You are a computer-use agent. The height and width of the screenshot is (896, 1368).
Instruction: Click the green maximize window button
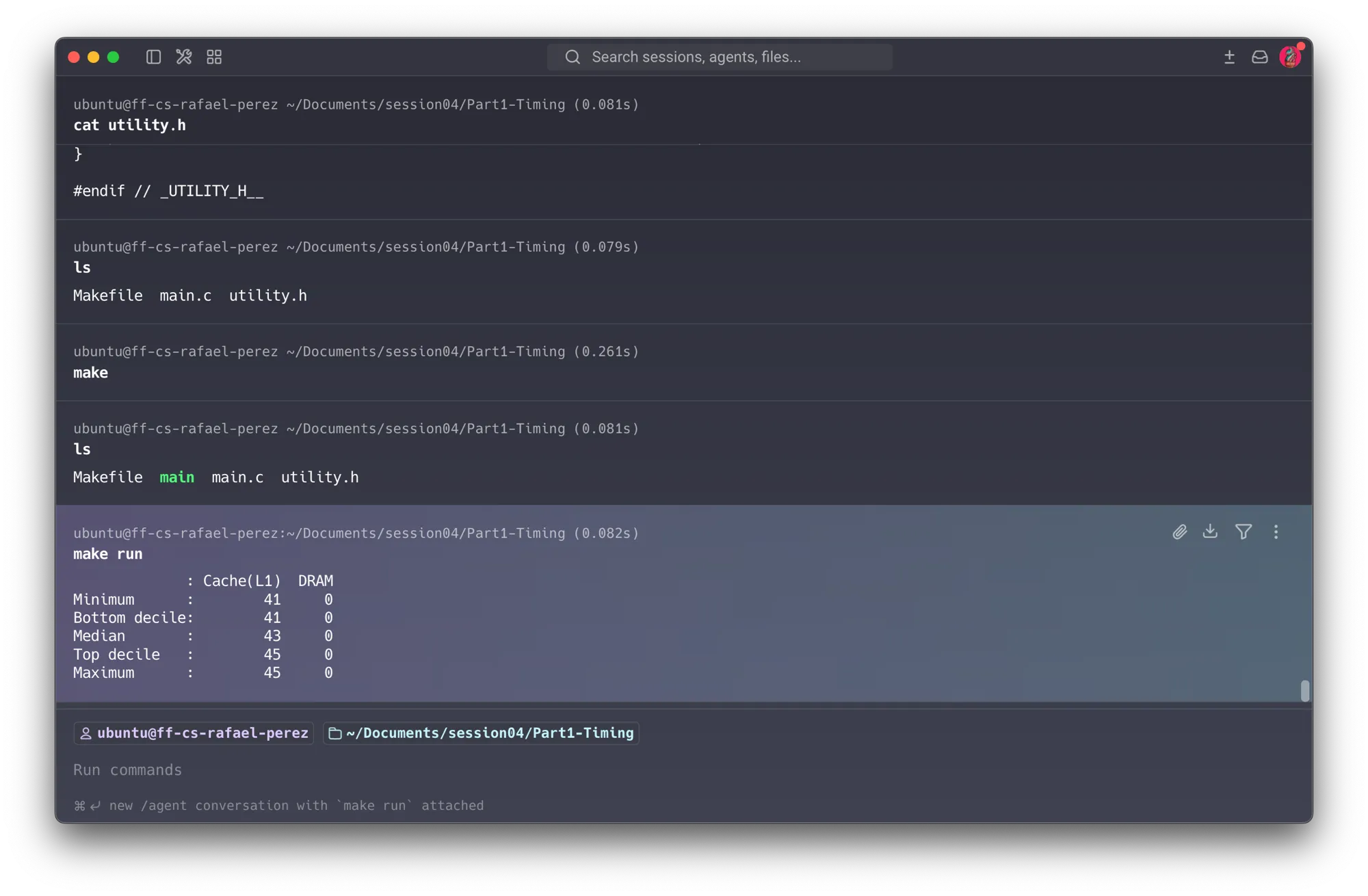click(114, 57)
